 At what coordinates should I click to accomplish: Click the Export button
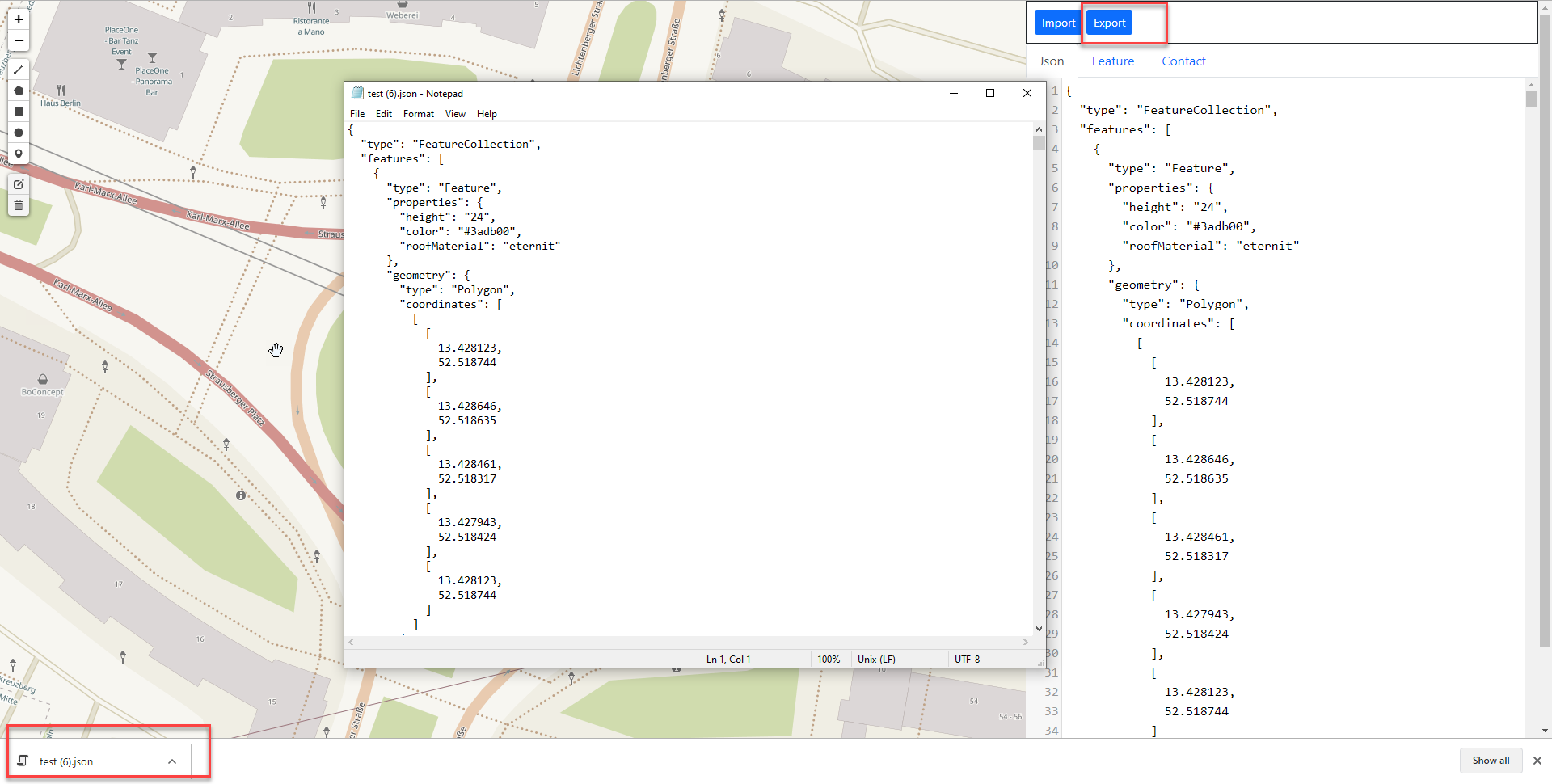(x=1109, y=23)
